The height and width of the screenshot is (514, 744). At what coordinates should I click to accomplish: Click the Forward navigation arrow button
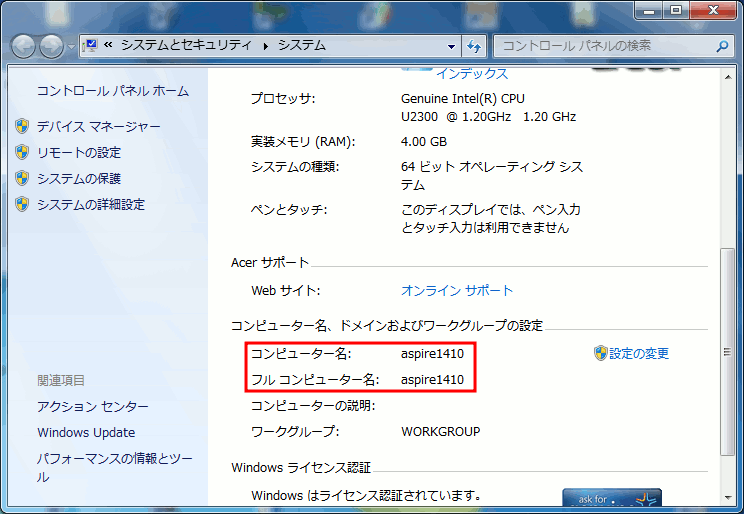[50, 46]
